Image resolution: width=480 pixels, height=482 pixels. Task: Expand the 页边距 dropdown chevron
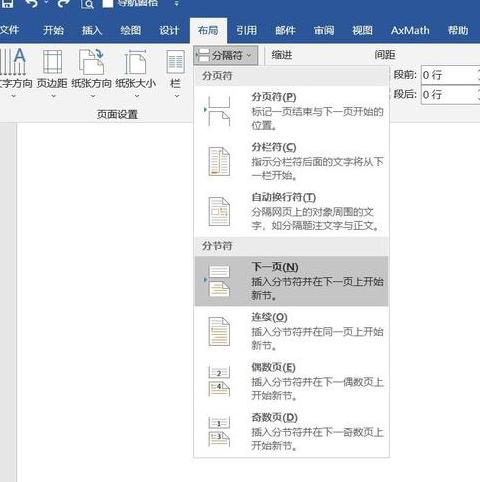53,96
